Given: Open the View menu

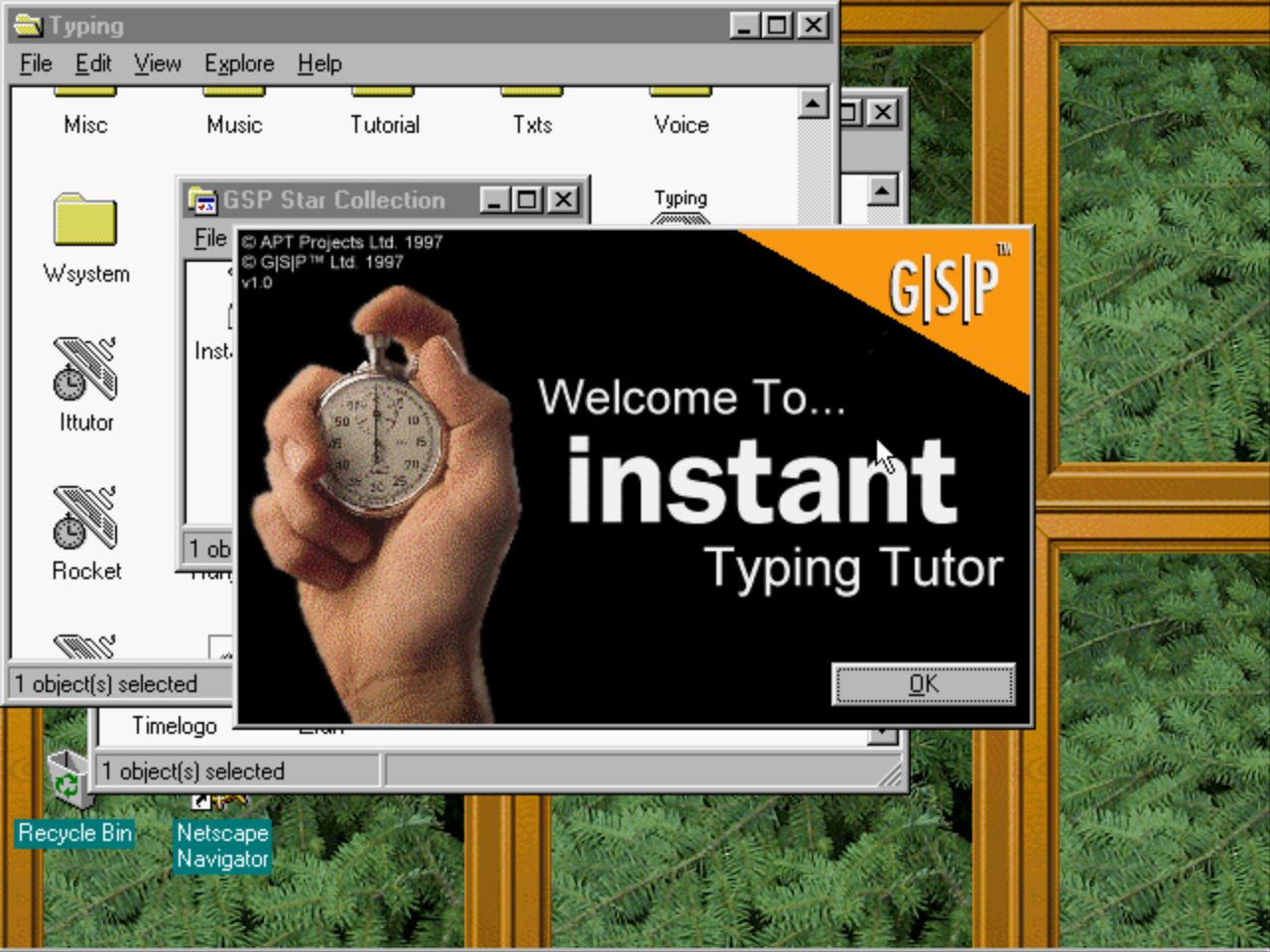Looking at the screenshot, I should (x=158, y=63).
